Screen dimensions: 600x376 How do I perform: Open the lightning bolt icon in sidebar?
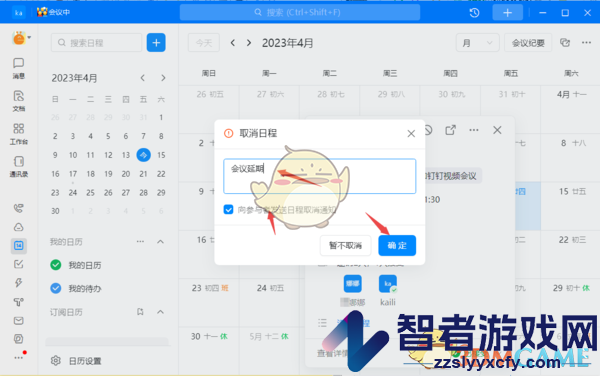(18, 283)
